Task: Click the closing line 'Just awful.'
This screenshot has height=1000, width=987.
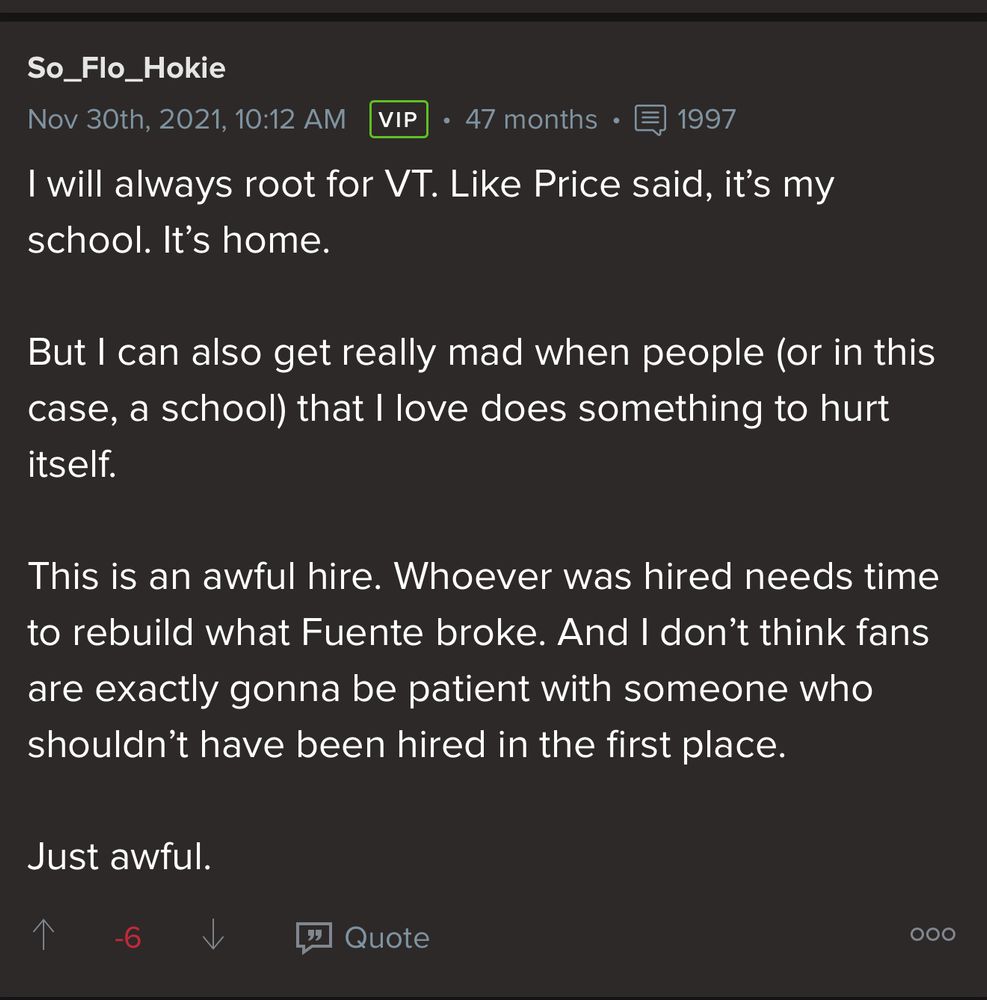Action: click(119, 856)
